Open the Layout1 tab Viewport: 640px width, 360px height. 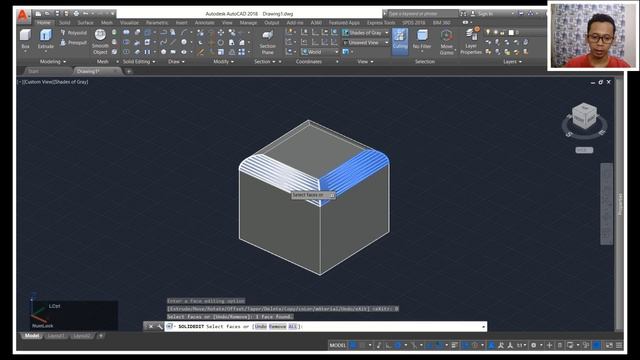tap(56, 336)
